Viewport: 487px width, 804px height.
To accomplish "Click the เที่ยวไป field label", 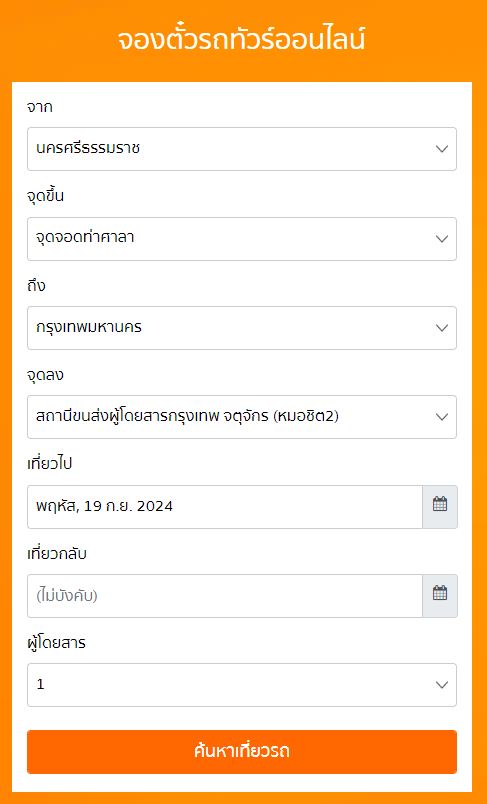I will pos(50,464).
